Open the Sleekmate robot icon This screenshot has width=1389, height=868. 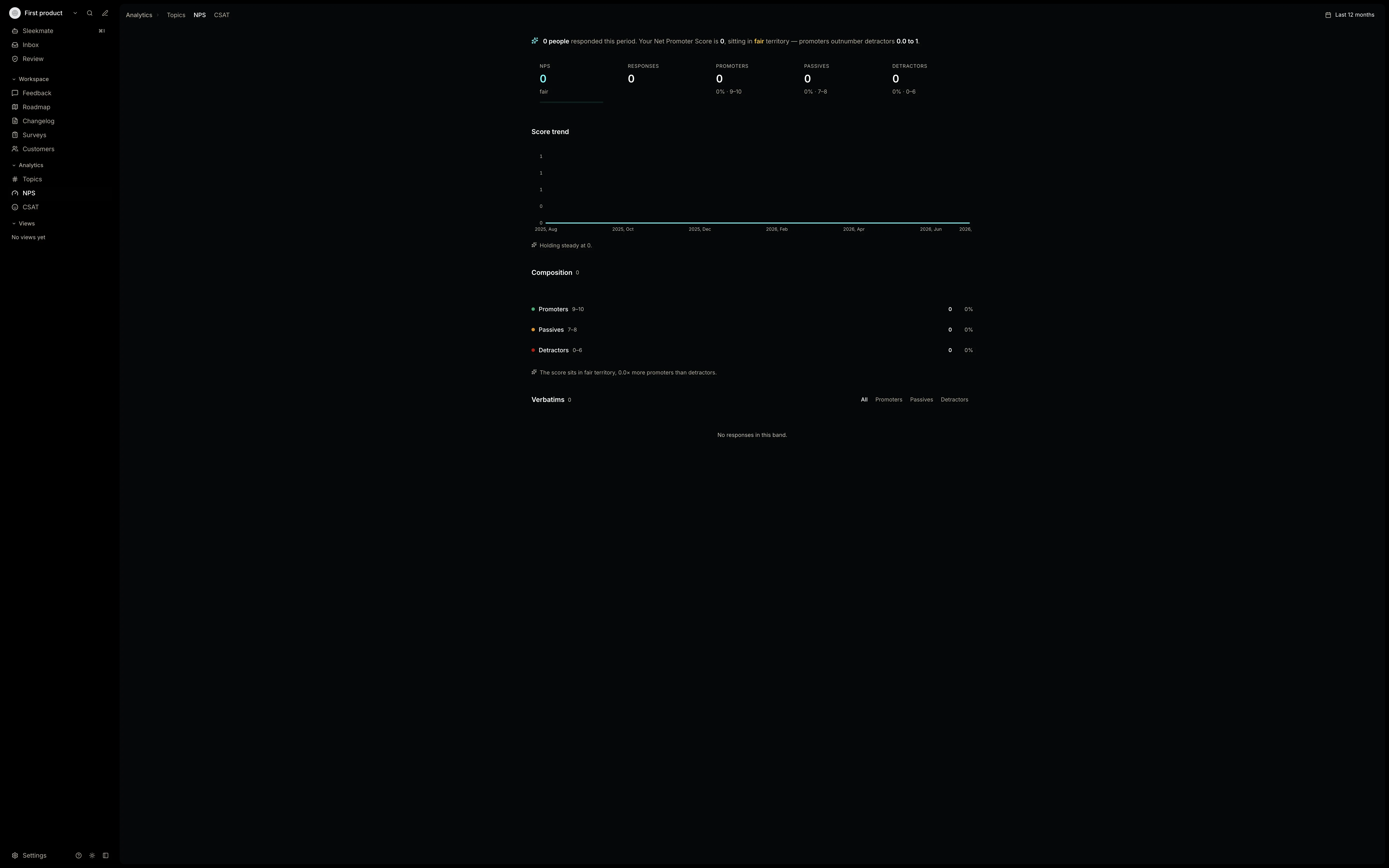15,31
